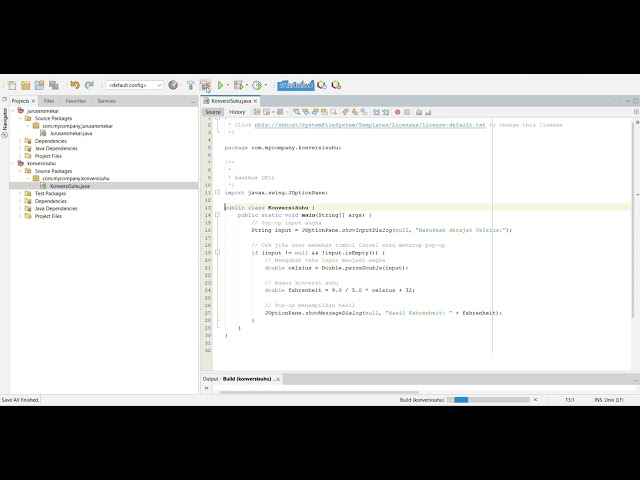
Task: Collapse the jurusansmekar project node
Action: click(13, 111)
